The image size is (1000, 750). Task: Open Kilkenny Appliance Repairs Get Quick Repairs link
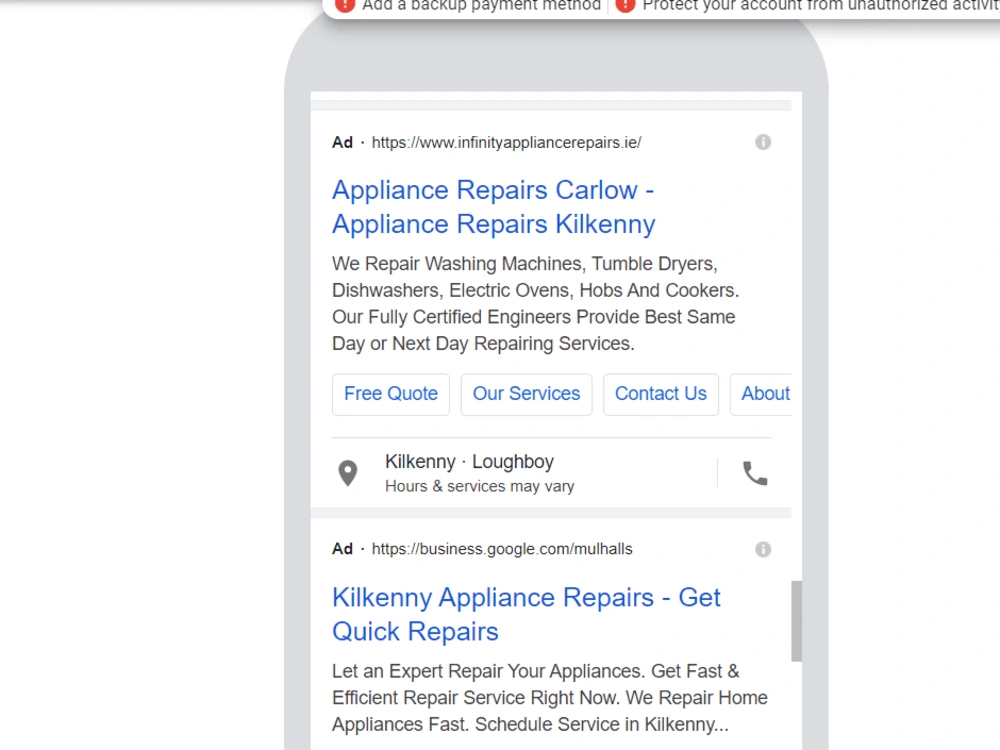[x=526, y=614]
